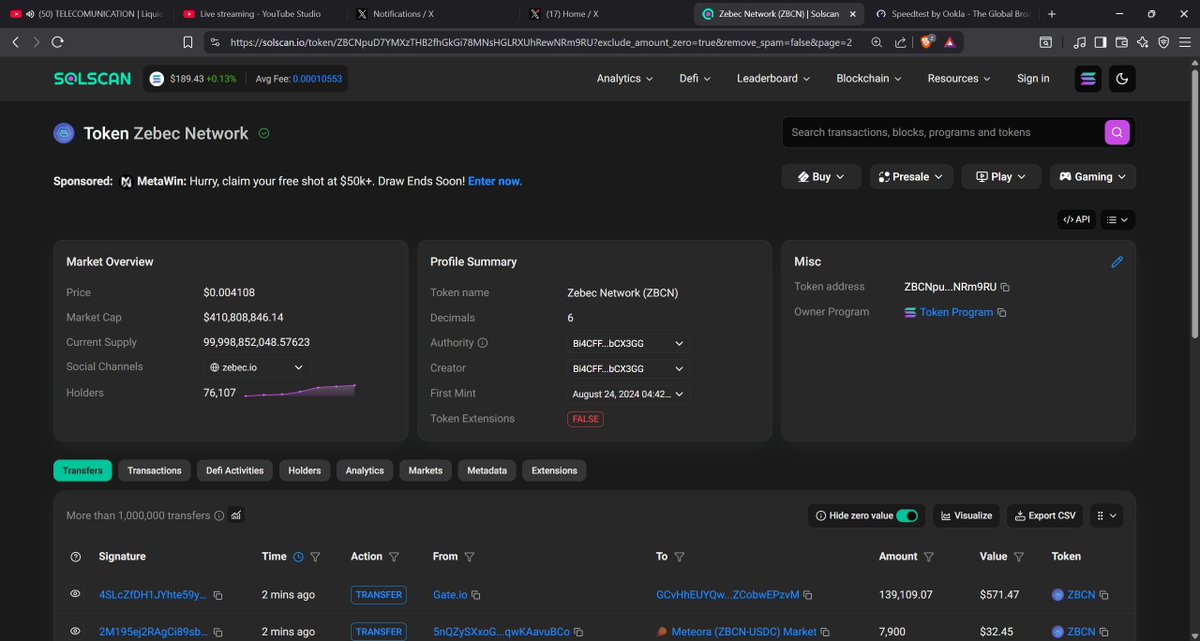The image size is (1200, 641).
Task: Open the transfers chart icon
Action: [x=236, y=516]
